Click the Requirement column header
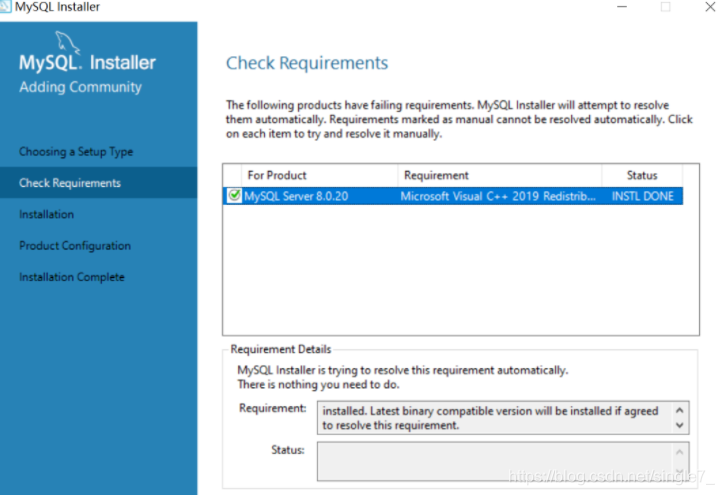The image size is (724, 495). point(500,175)
